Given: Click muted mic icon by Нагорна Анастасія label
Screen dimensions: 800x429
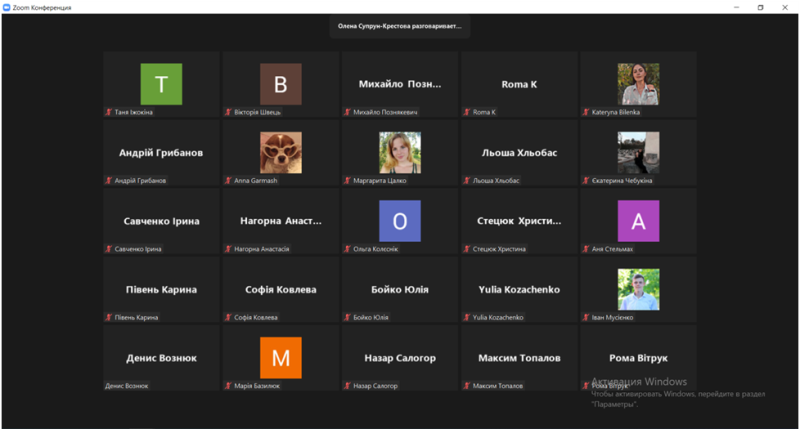Looking at the screenshot, I should pos(228,249).
